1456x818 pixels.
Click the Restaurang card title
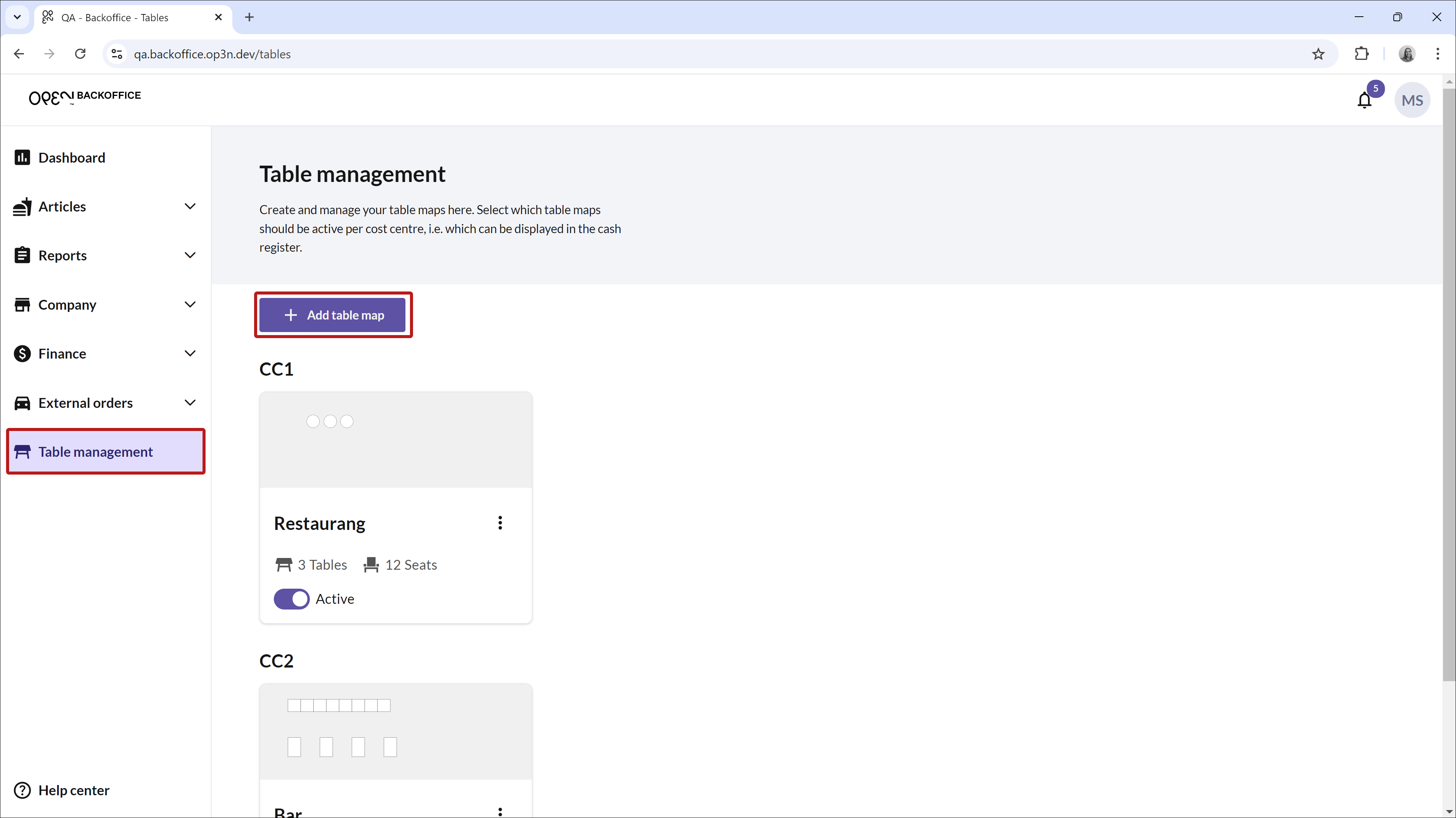coord(319,523)
